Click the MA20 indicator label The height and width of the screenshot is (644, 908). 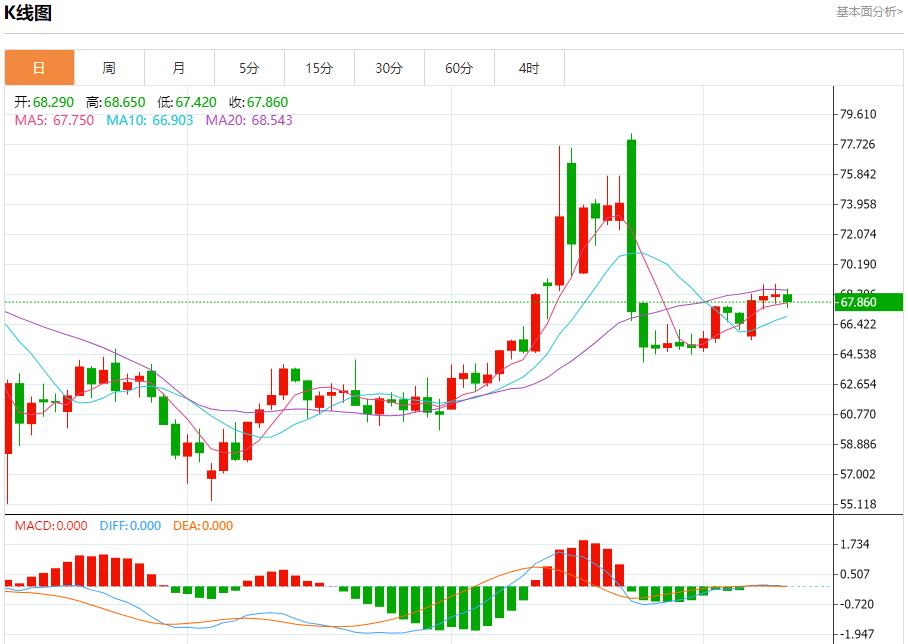(249, 120)
